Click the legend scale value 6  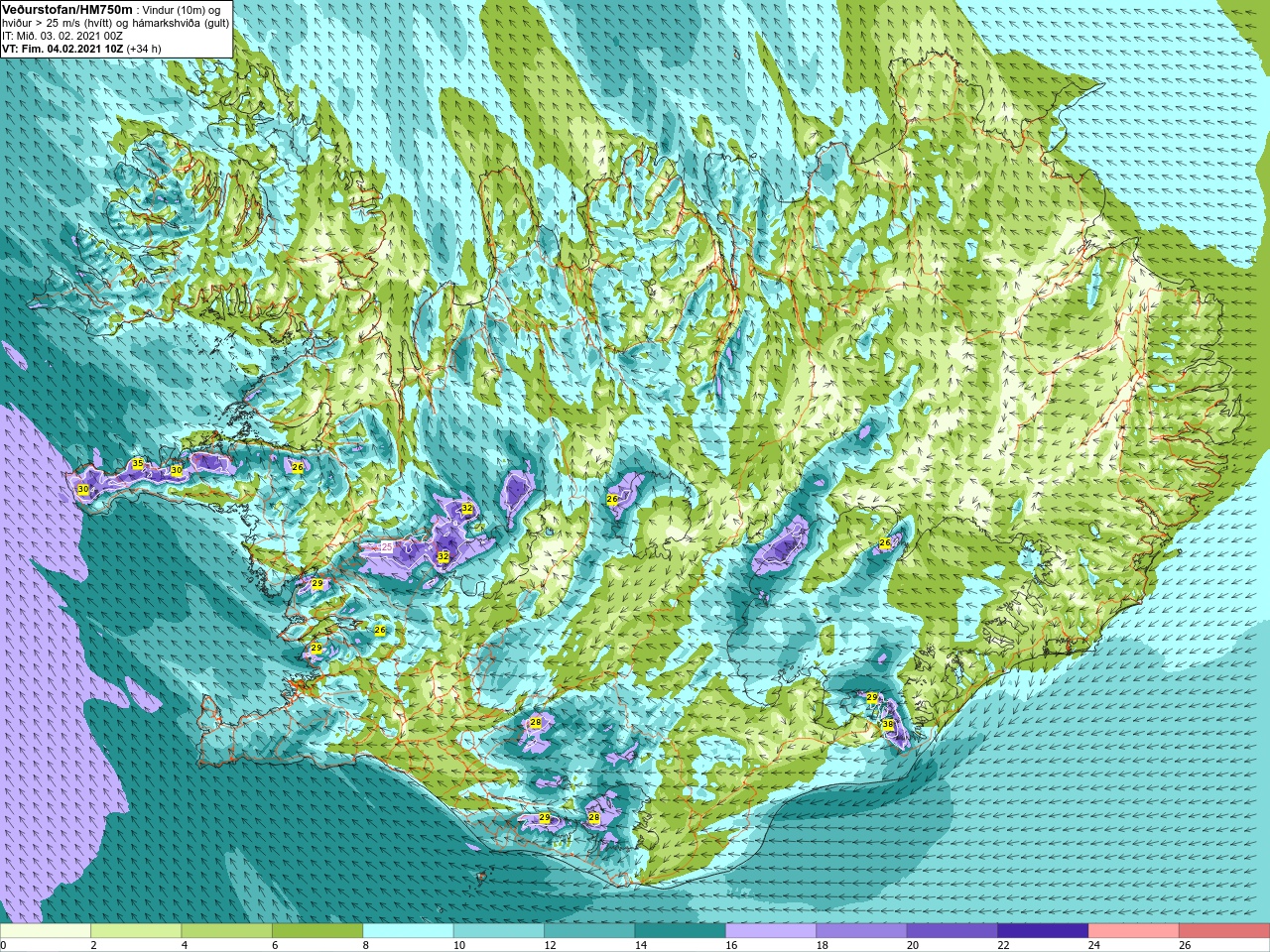pos(275,945)
